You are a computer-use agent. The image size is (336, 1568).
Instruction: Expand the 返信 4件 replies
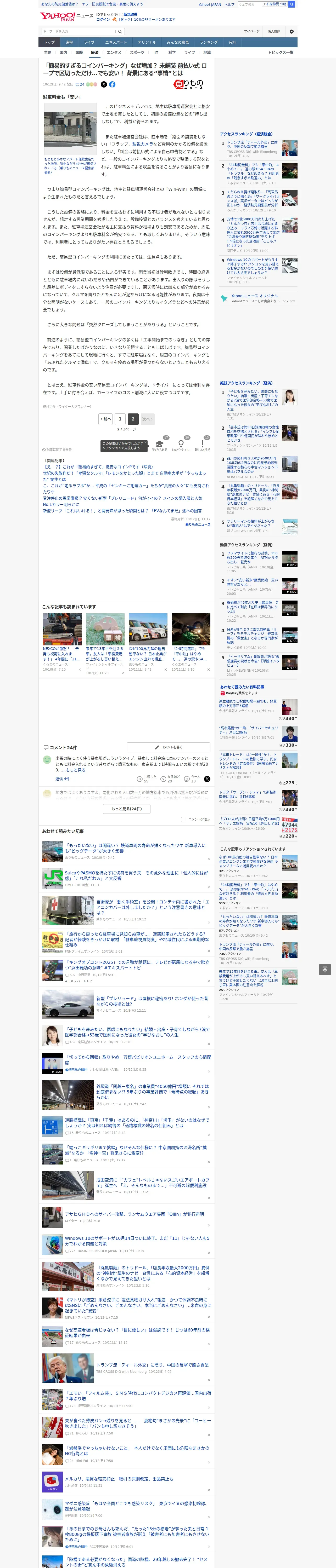(62, 779)
